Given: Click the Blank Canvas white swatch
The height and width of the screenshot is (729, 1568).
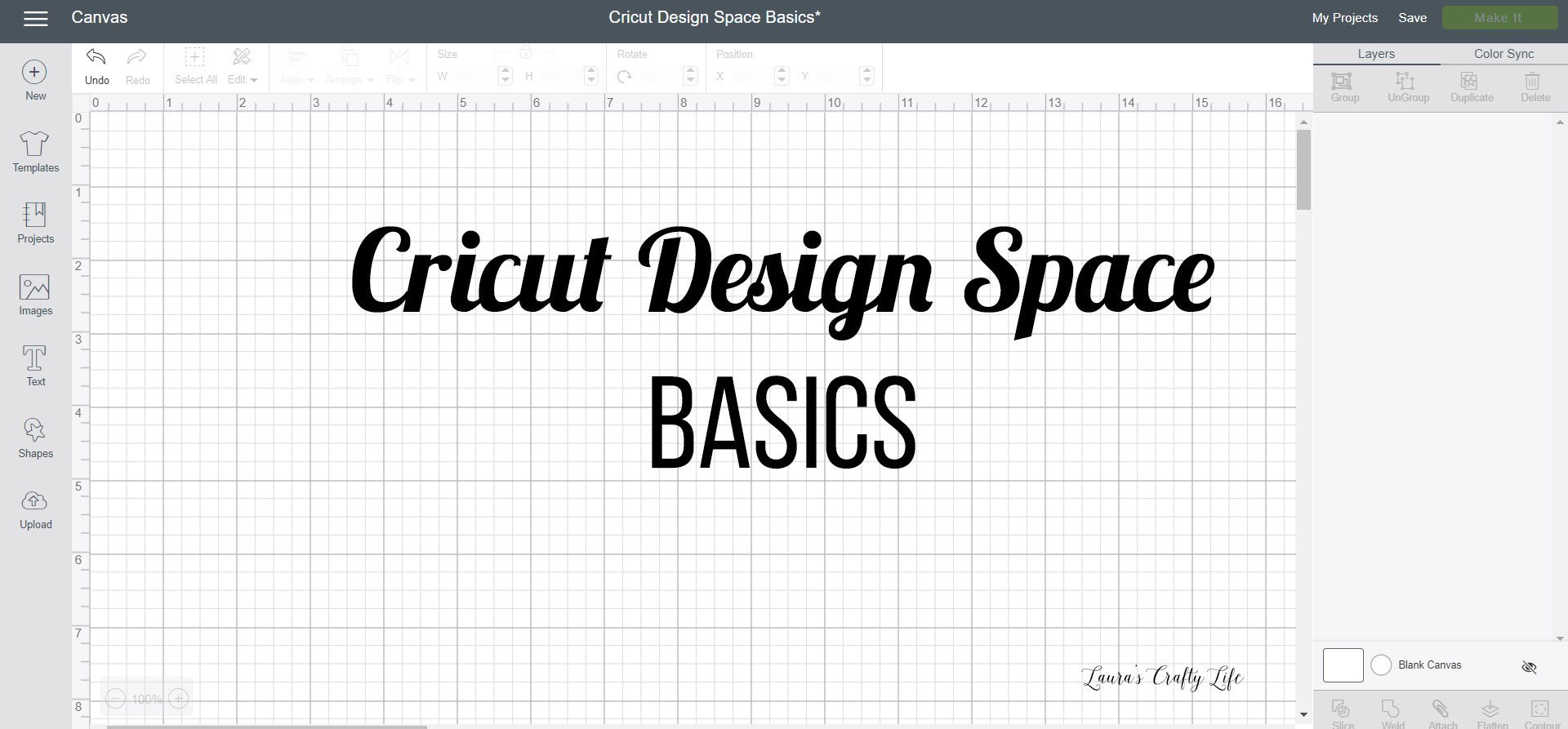Looking at the screenshot, I should pos(1343,665).
